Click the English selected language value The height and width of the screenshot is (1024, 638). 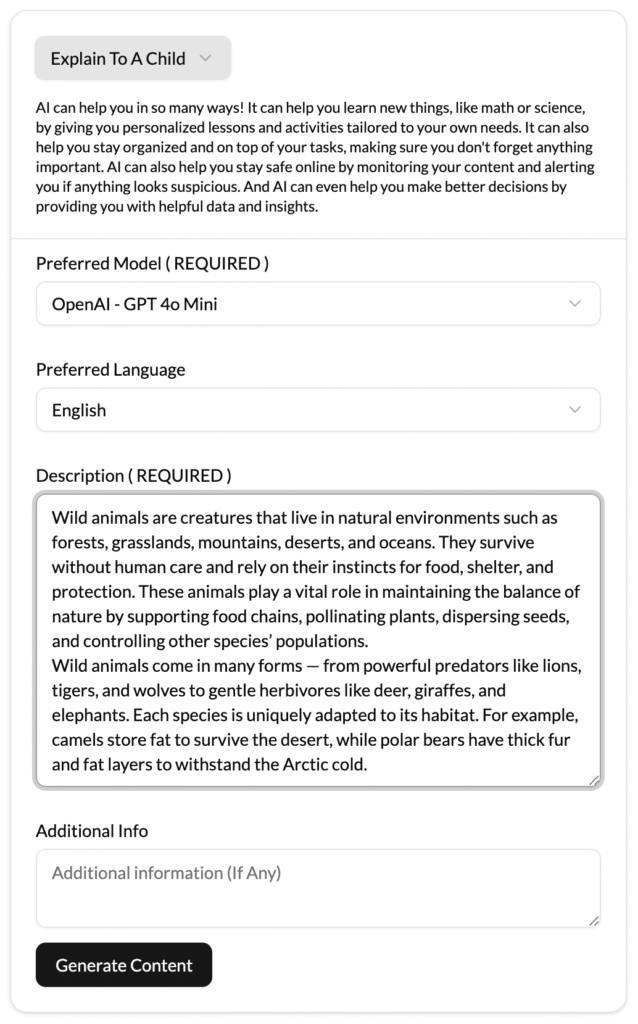[x=79, y=411]
